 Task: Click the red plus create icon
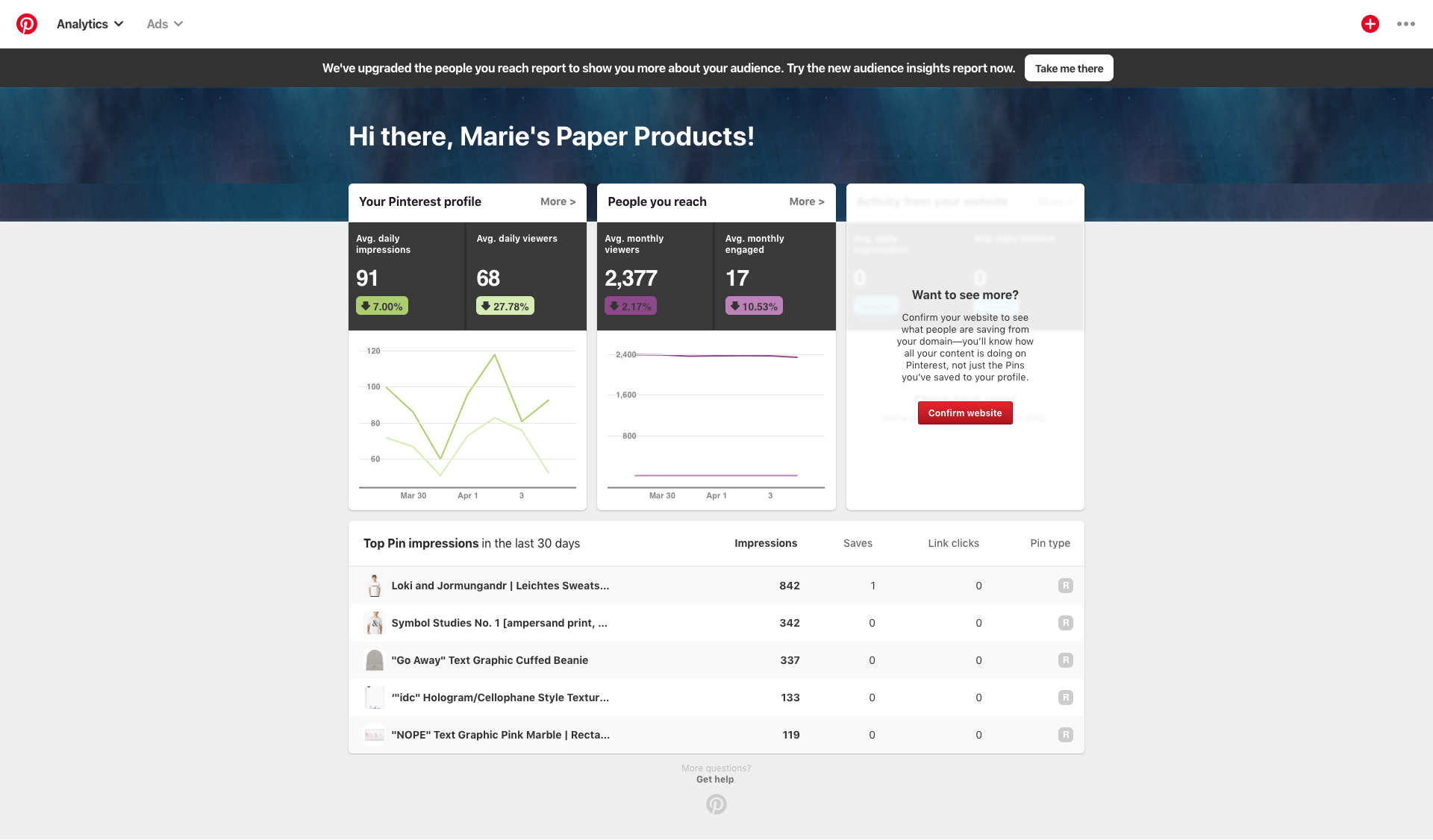(x=1370, y=24)
